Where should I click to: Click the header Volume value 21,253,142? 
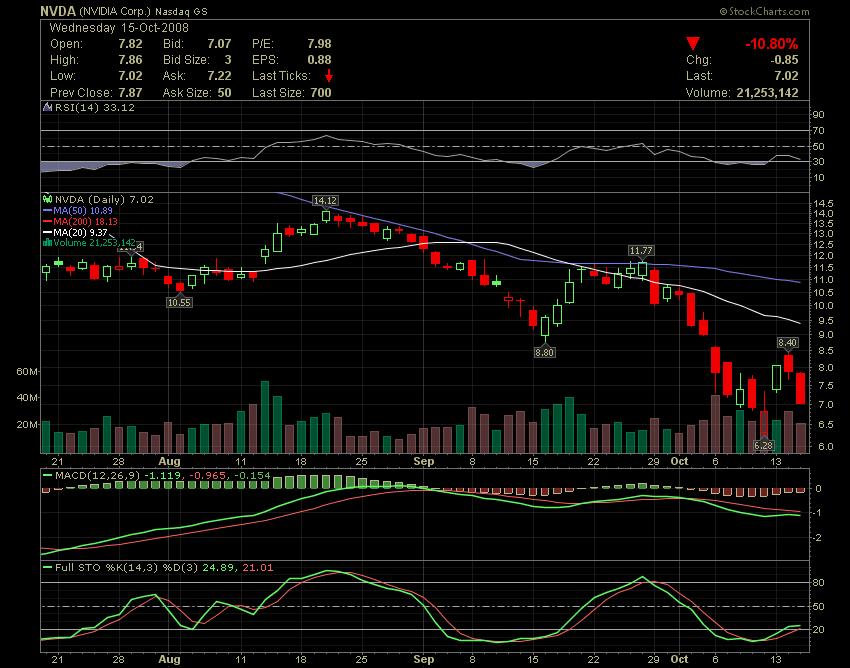pos(767,92)
